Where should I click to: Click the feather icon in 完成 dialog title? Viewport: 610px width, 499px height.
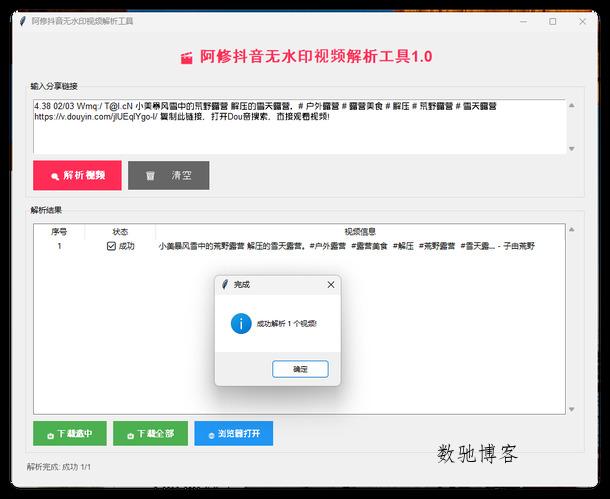coord(225,284)
